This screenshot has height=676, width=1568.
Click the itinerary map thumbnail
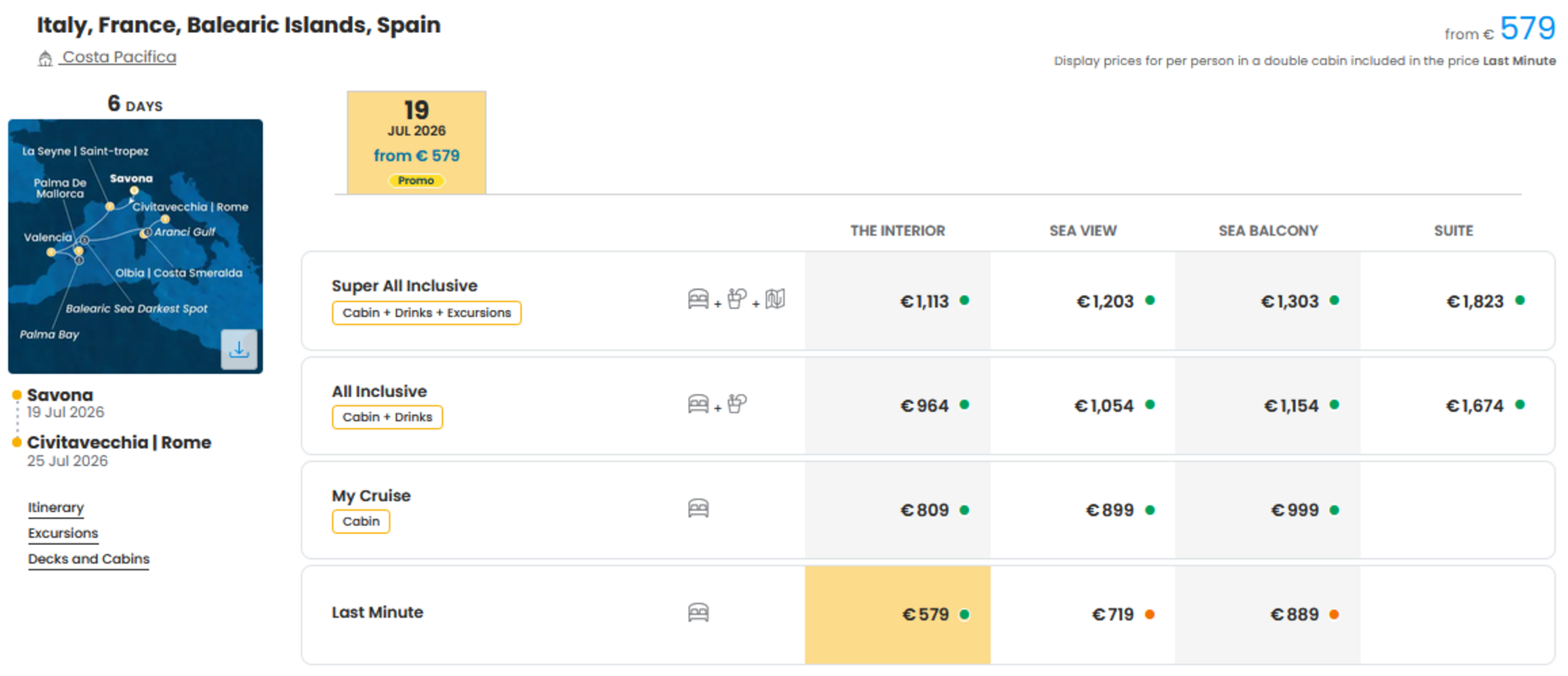135,246
